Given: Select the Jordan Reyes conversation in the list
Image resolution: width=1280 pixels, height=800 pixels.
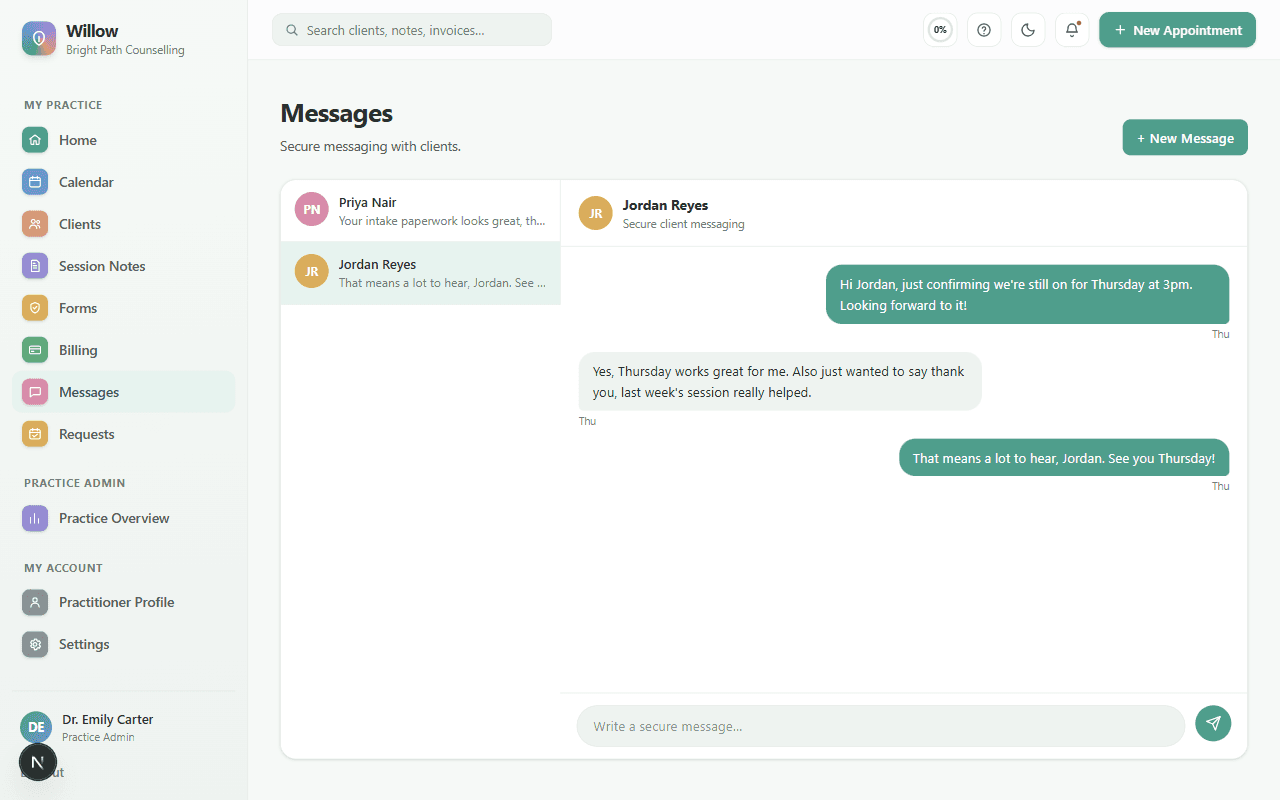Looking at the screenshot, I should (x=420, y=272).
